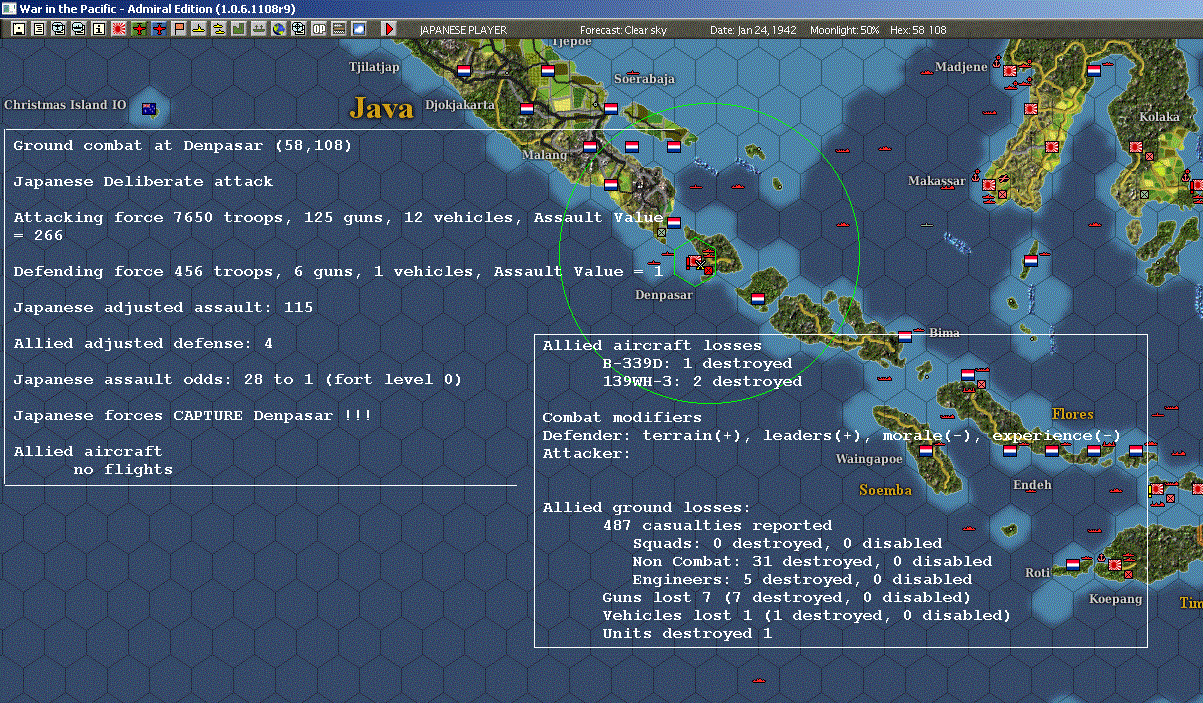
Task: Select red plane on blue background icon
Action: pyautogui.click(x=160, y=29)
